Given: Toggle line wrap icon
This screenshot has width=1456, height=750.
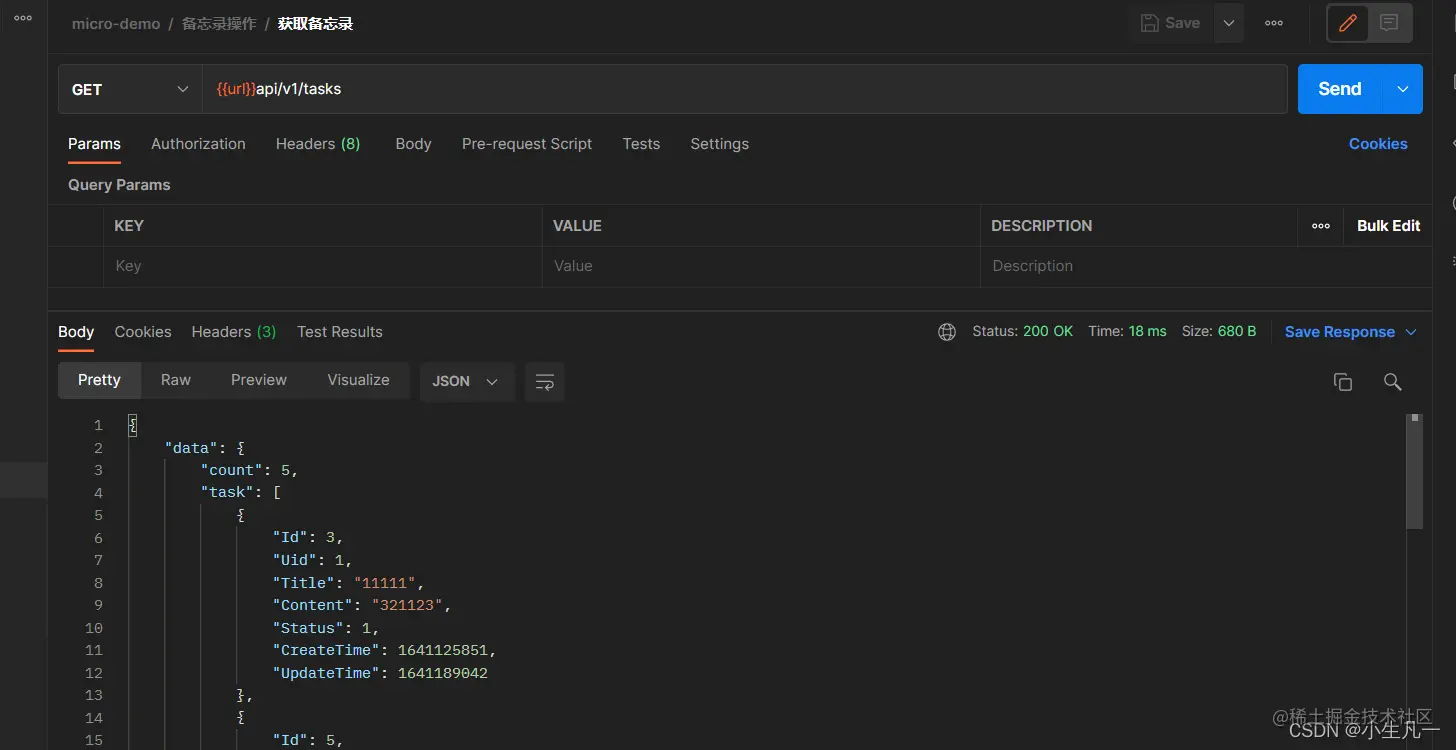Looking at the screenshot, I should (x=545, y=382).
